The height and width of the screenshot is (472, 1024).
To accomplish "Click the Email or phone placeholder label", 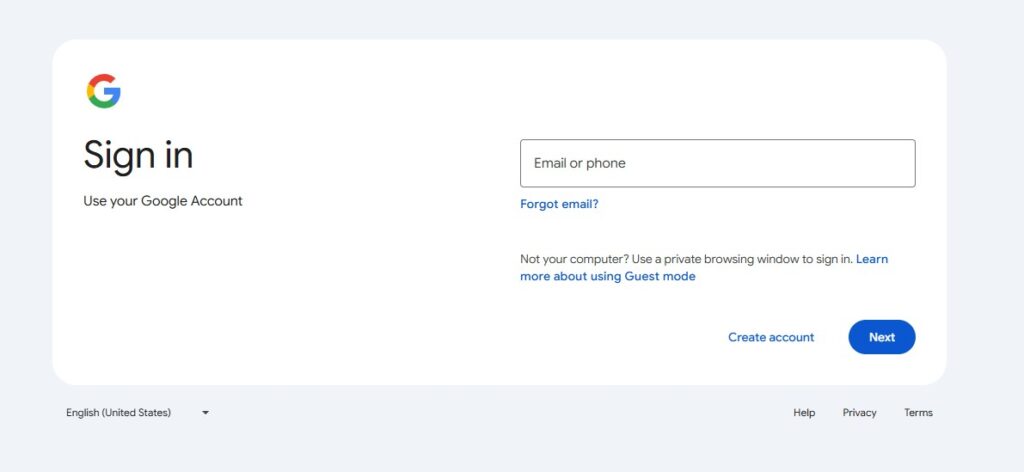I will [580, 163].
